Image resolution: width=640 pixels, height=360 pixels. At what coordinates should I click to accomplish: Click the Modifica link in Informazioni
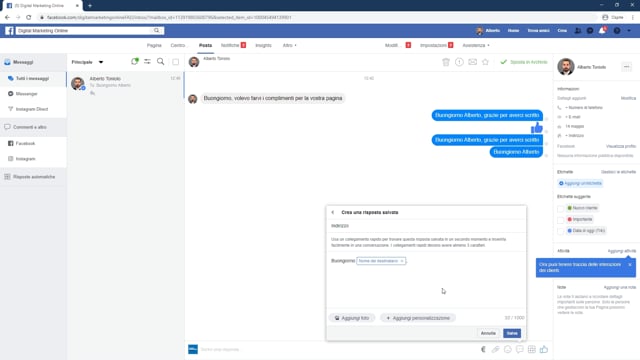(x=628, y=98)
